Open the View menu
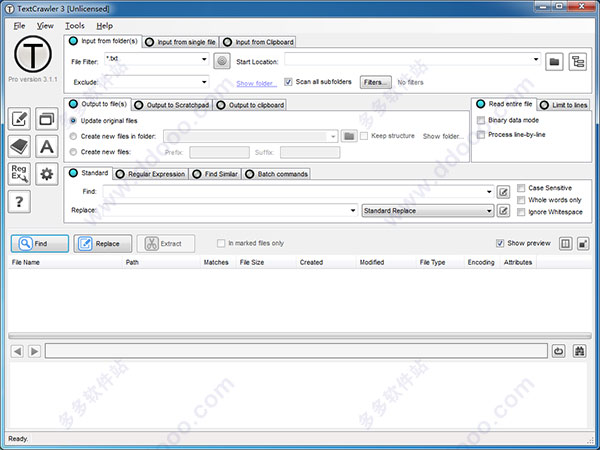This screenshot has width=600, height=450. click(x=45, y=26)
